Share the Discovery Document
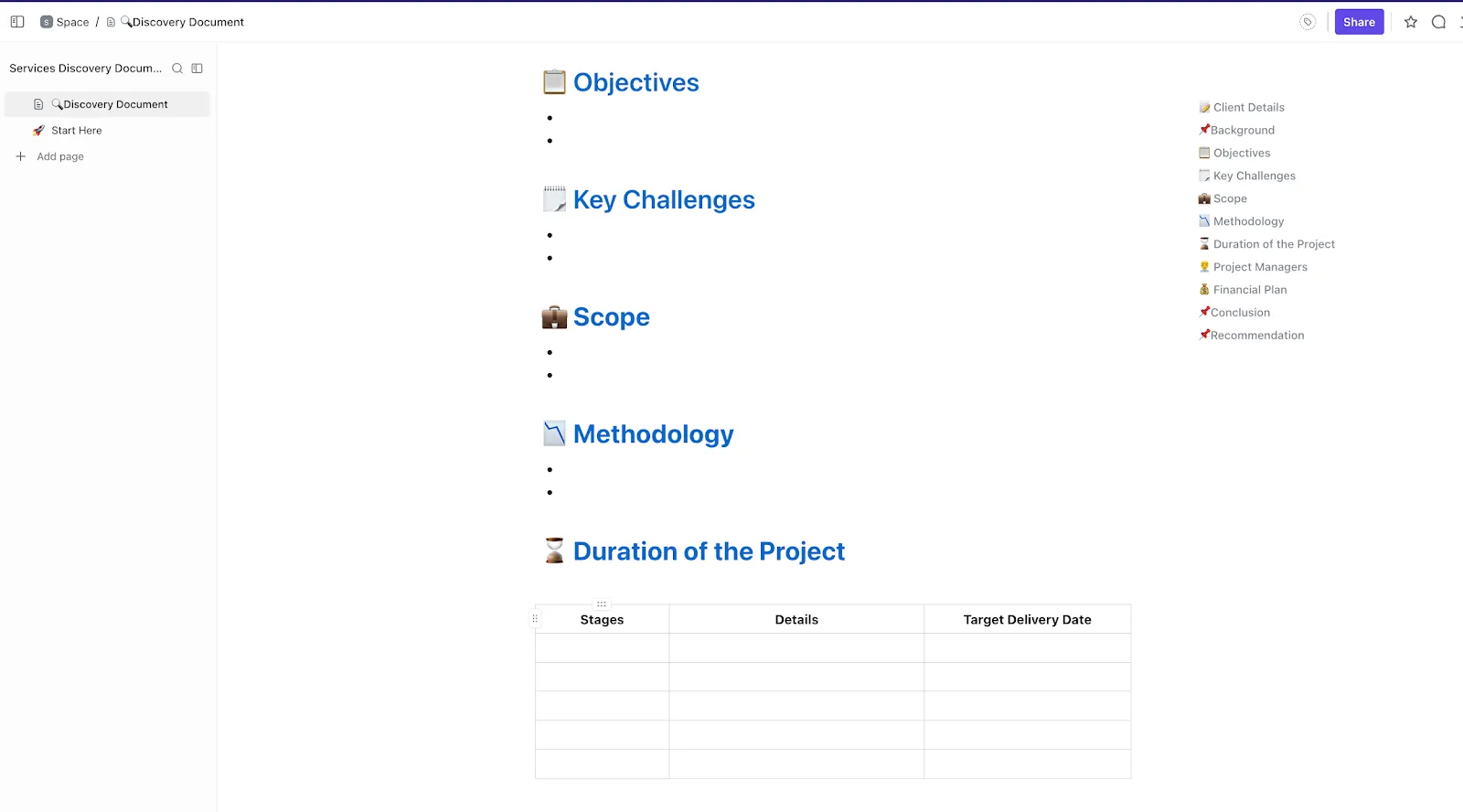 point(1359,22)
